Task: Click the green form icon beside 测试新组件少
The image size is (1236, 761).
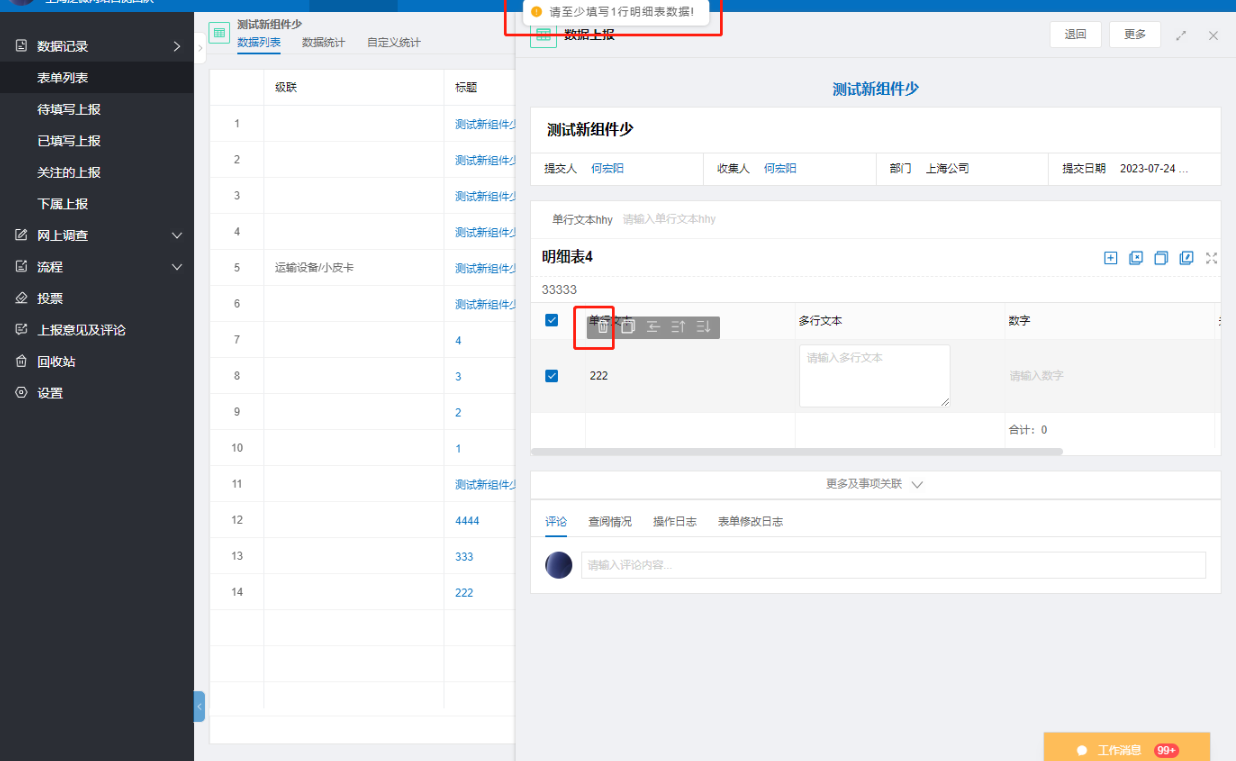Action: pos(219,33)
